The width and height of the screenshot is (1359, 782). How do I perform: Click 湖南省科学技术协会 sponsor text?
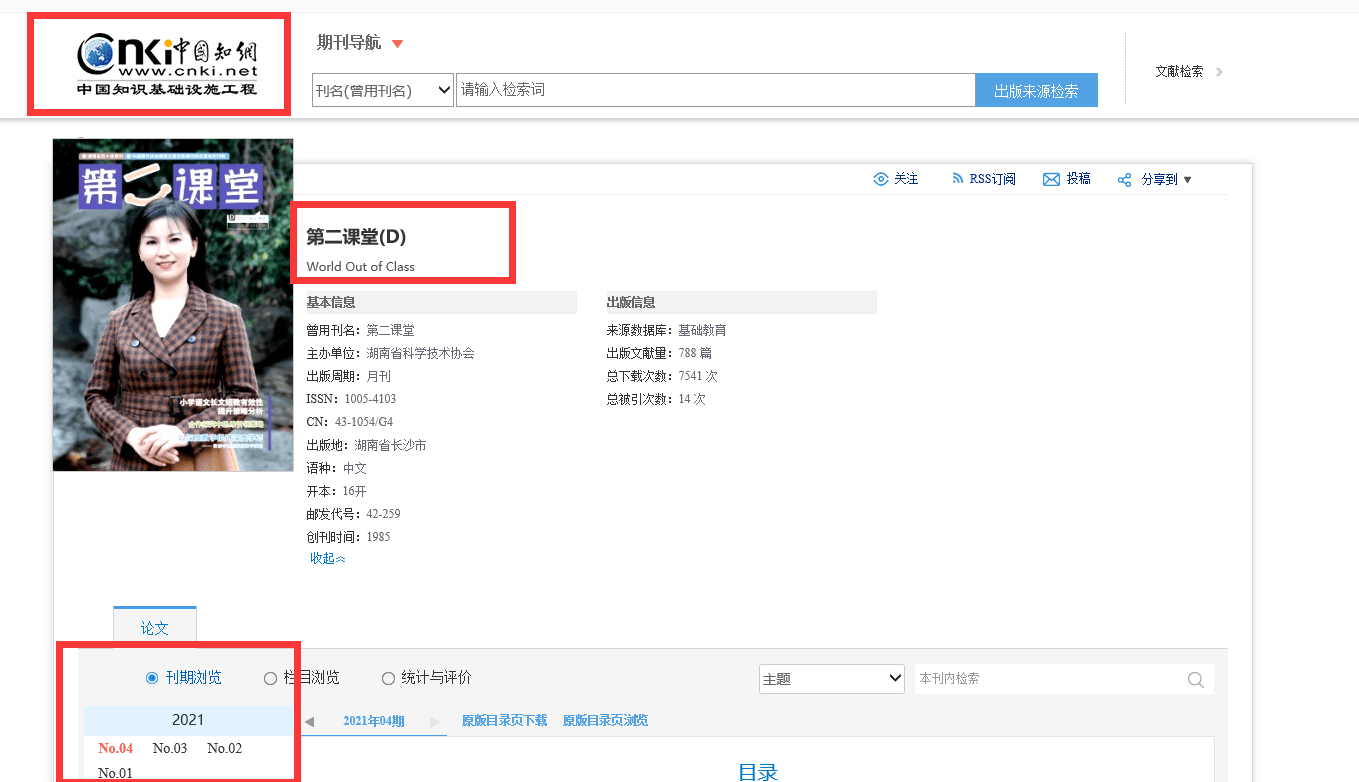(x=420, y=353)
